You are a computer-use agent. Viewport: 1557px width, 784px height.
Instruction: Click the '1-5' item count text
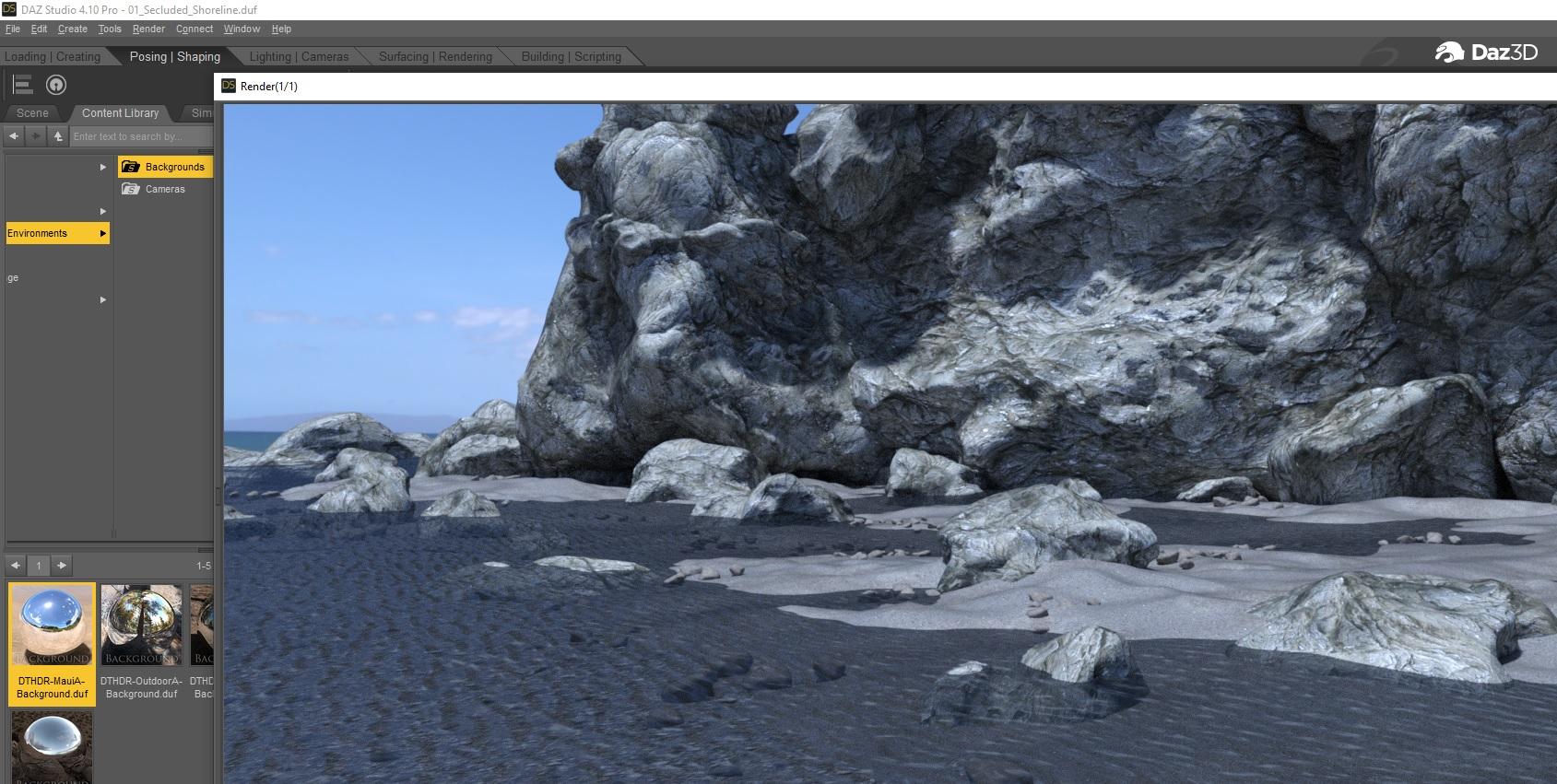(204, 566)
